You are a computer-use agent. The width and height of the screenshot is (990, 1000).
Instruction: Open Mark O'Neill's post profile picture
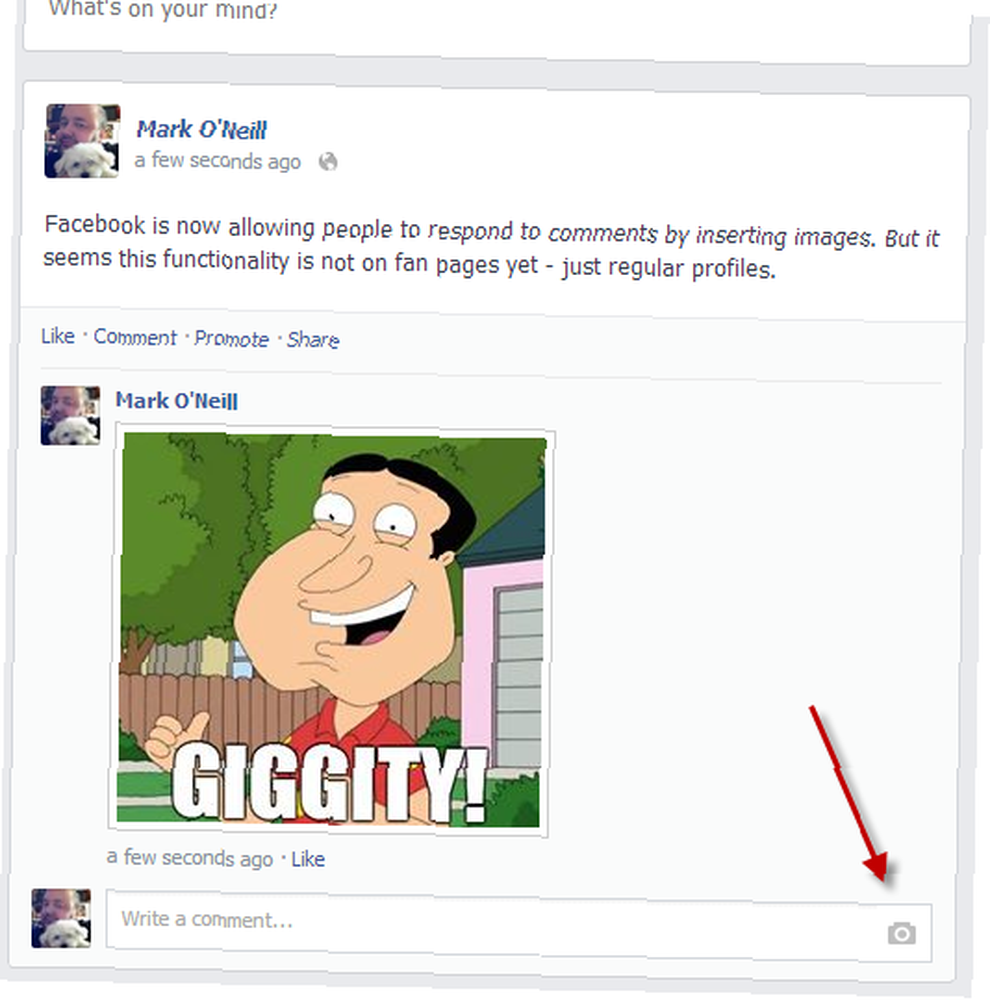coord(82,141)
